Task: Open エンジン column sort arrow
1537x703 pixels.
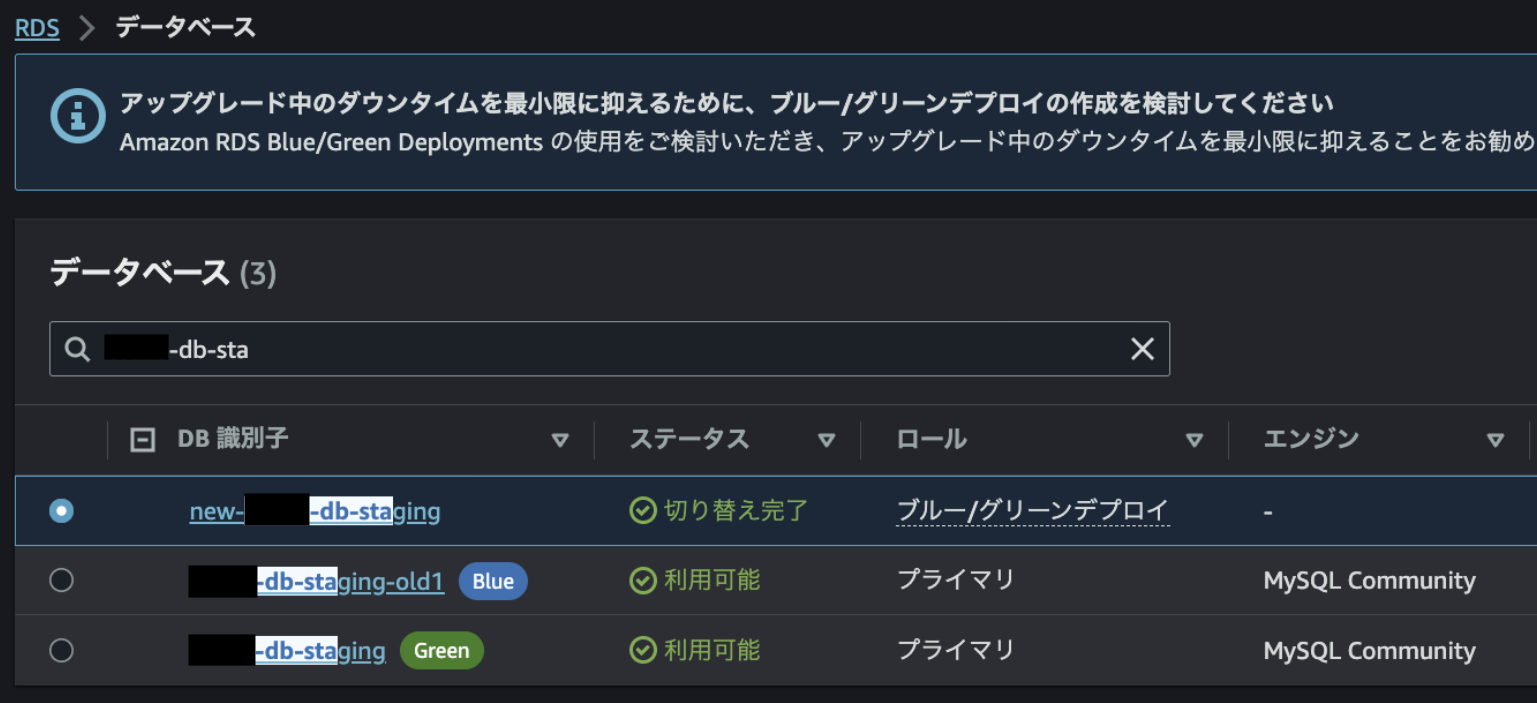Action: tap(1495, 440)
